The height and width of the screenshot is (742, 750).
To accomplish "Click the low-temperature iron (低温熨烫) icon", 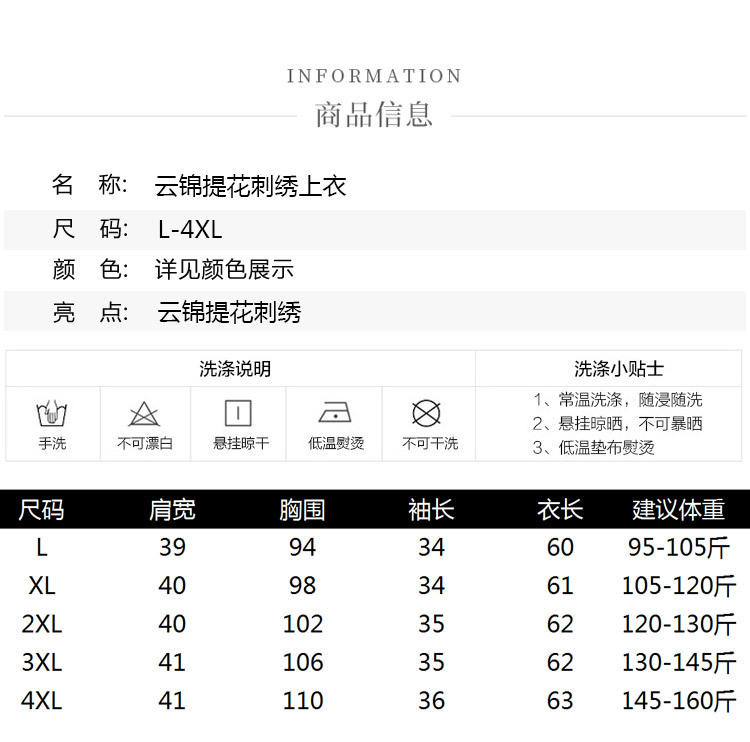I will pos(334,413).
